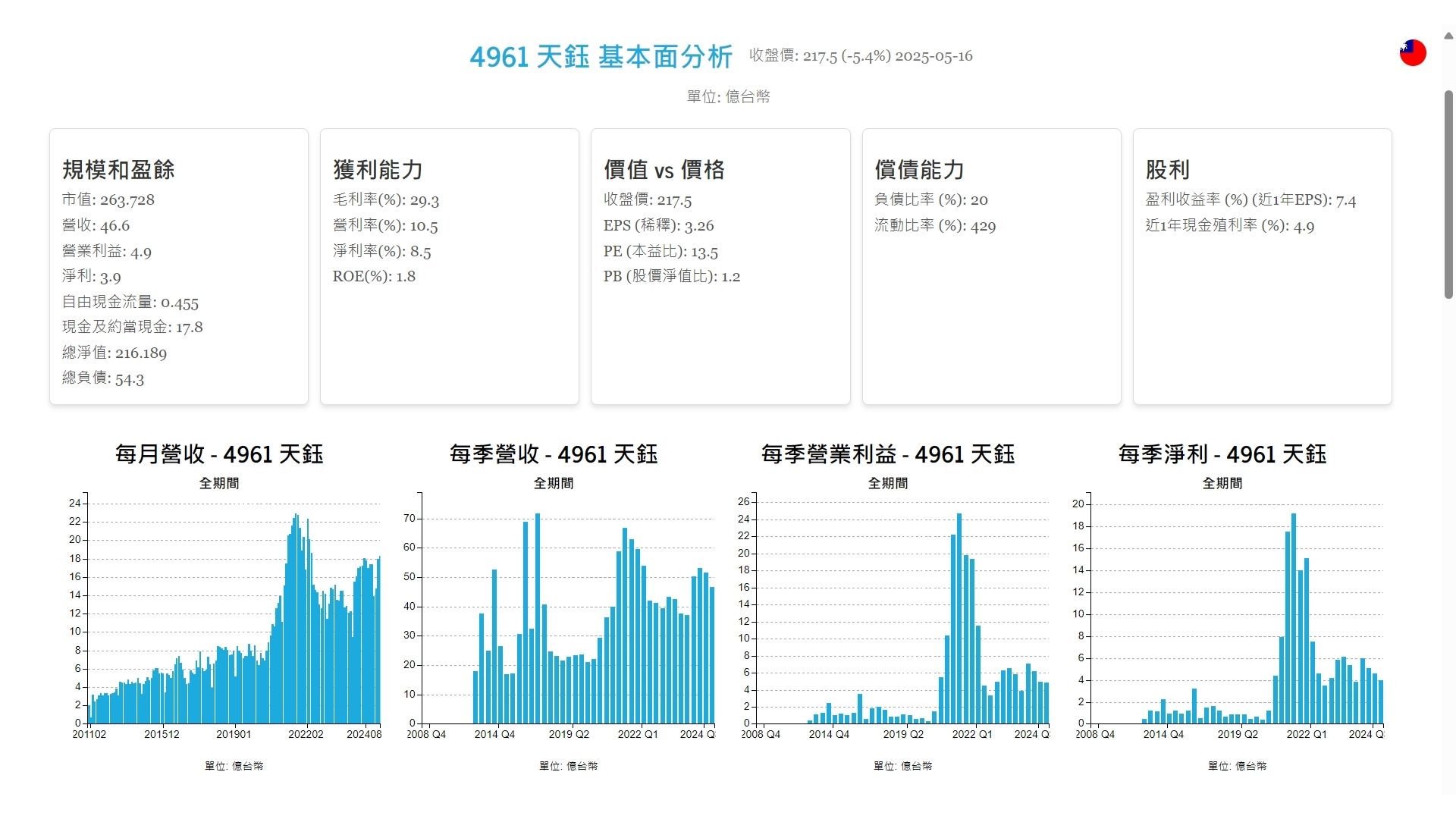Click the scrollbar up arrow
The width and height of the screenshot is (1456, 819).
(1448, 36)
